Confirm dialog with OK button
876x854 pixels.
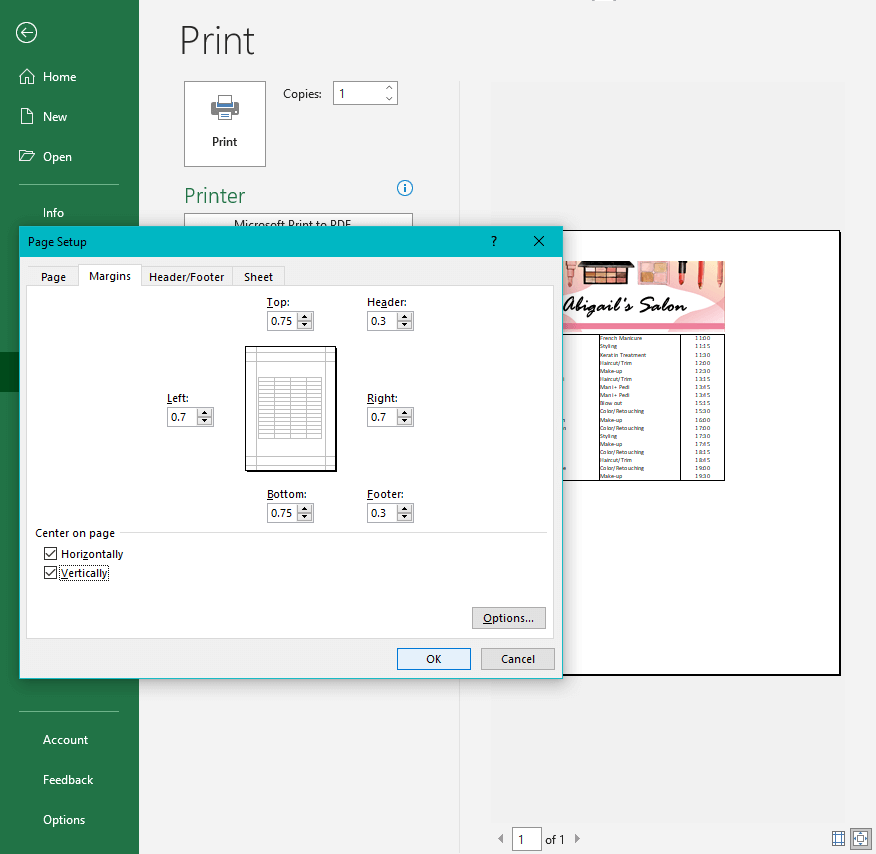tap(433, 659)
